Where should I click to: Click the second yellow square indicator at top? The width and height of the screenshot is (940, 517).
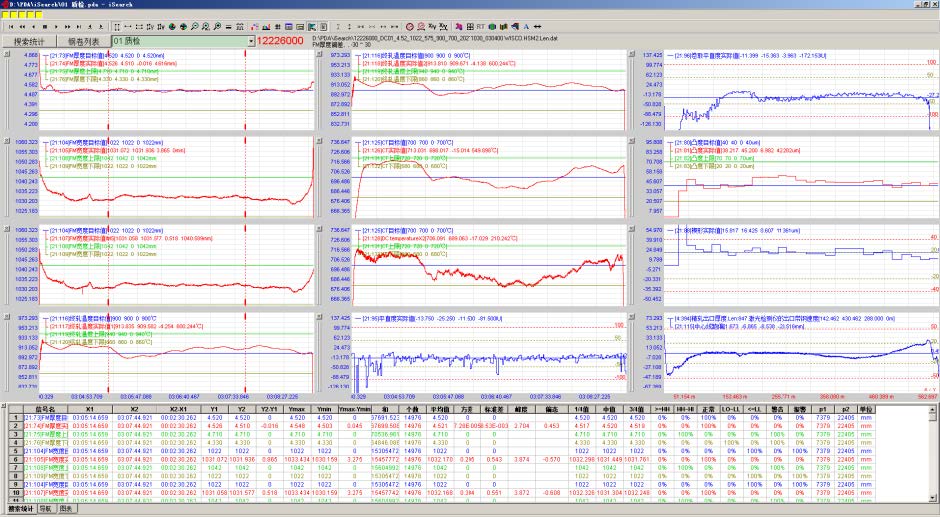(x=14, y=15)
